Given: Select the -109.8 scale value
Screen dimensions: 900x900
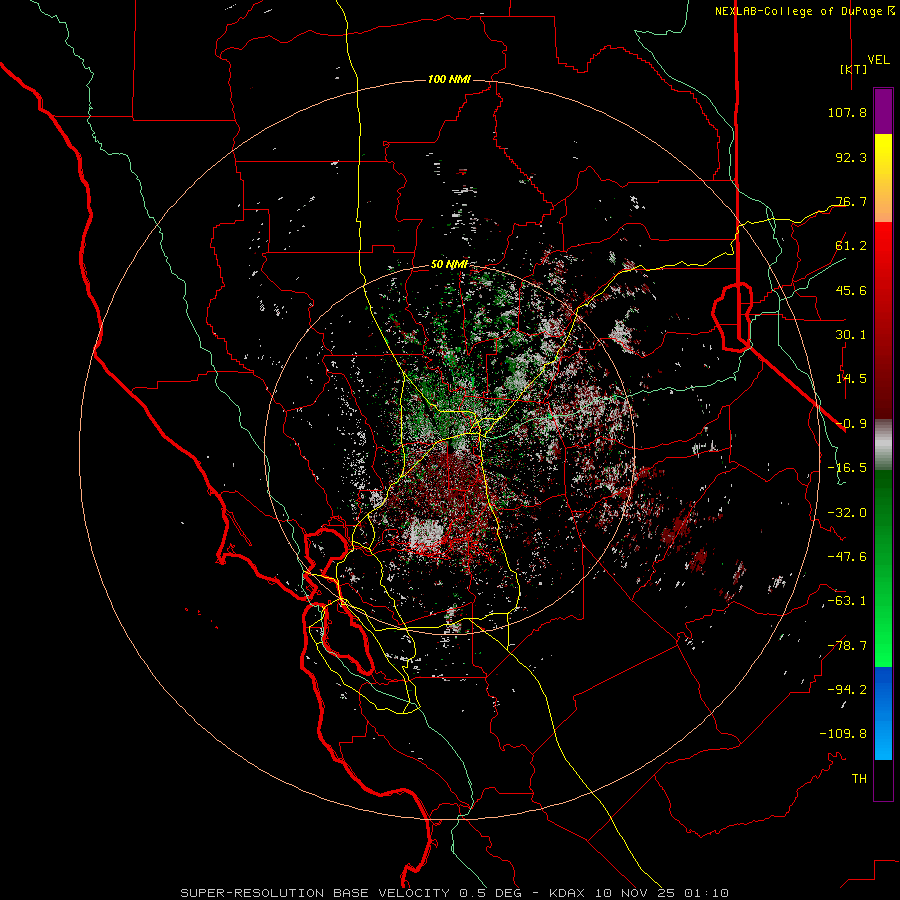Looking at the screenshot, I should point(843,734).
